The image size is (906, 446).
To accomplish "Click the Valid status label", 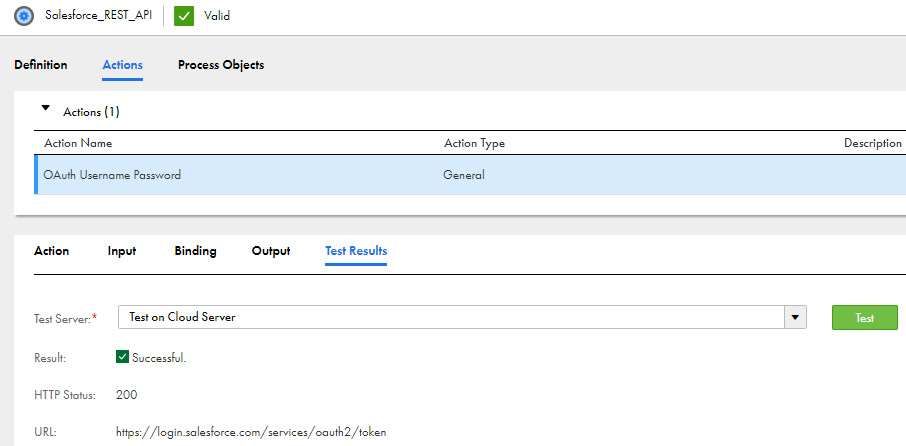I will pos(217,16).
